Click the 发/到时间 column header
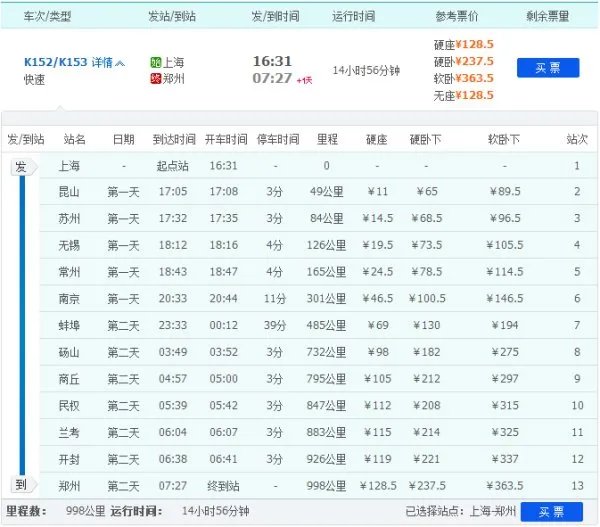Screen dimensions: 600x527 [275, 16]
